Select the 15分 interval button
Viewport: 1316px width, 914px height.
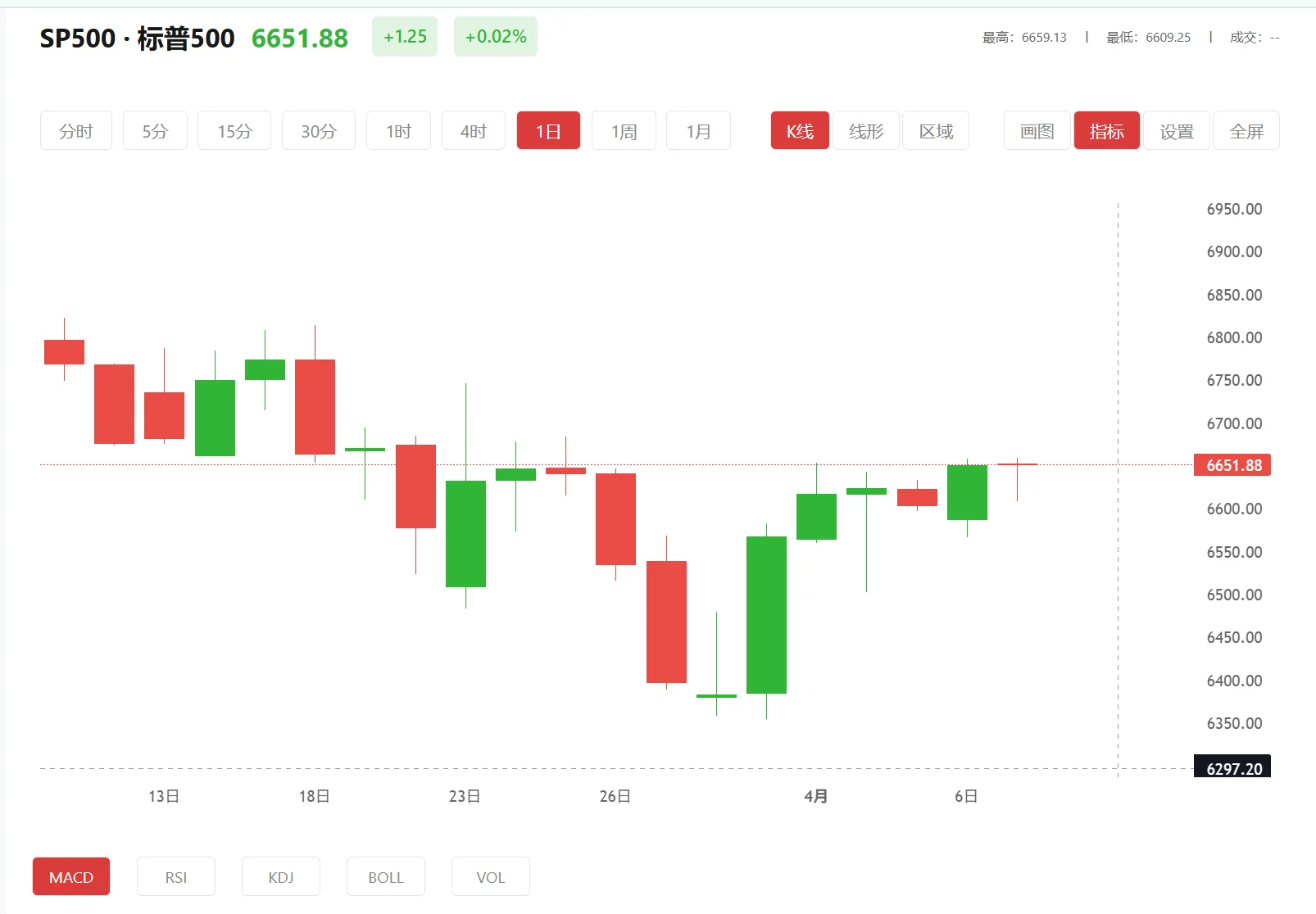coord(234,131)
